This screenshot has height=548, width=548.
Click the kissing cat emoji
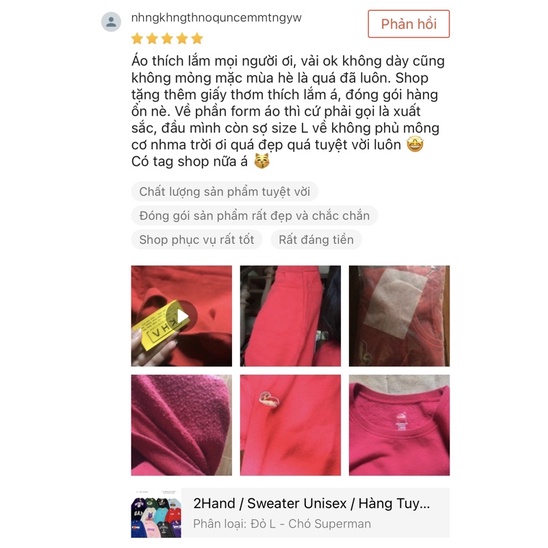(x=262, y=161)
